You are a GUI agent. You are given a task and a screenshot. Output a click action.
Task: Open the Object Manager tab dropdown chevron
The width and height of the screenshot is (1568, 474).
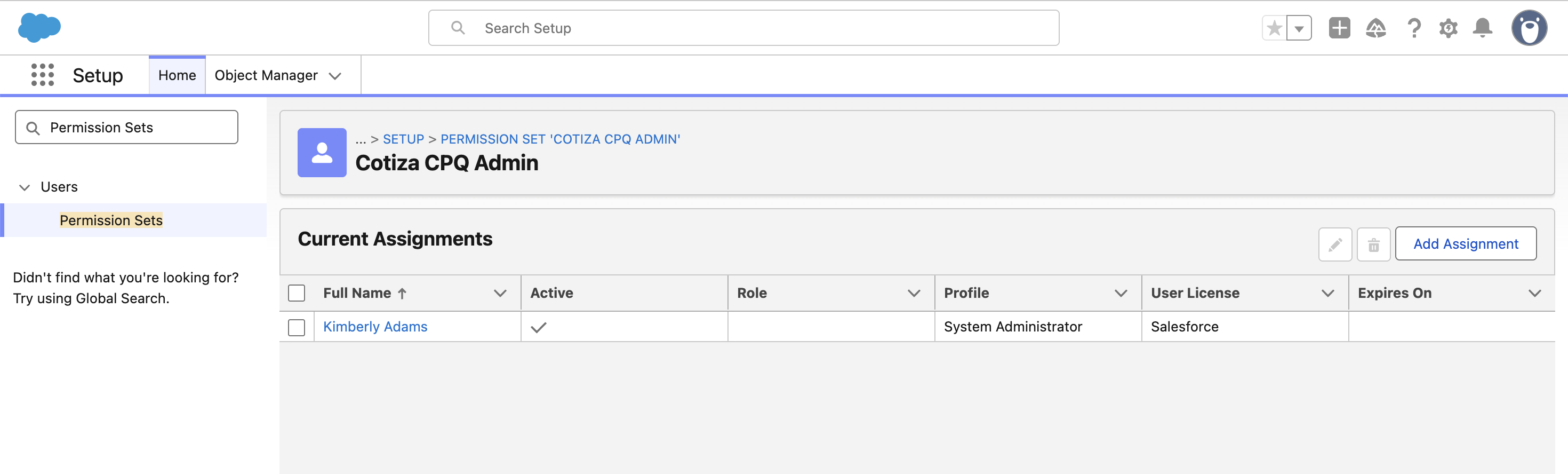pyautogui.click(x=335, y=76)
